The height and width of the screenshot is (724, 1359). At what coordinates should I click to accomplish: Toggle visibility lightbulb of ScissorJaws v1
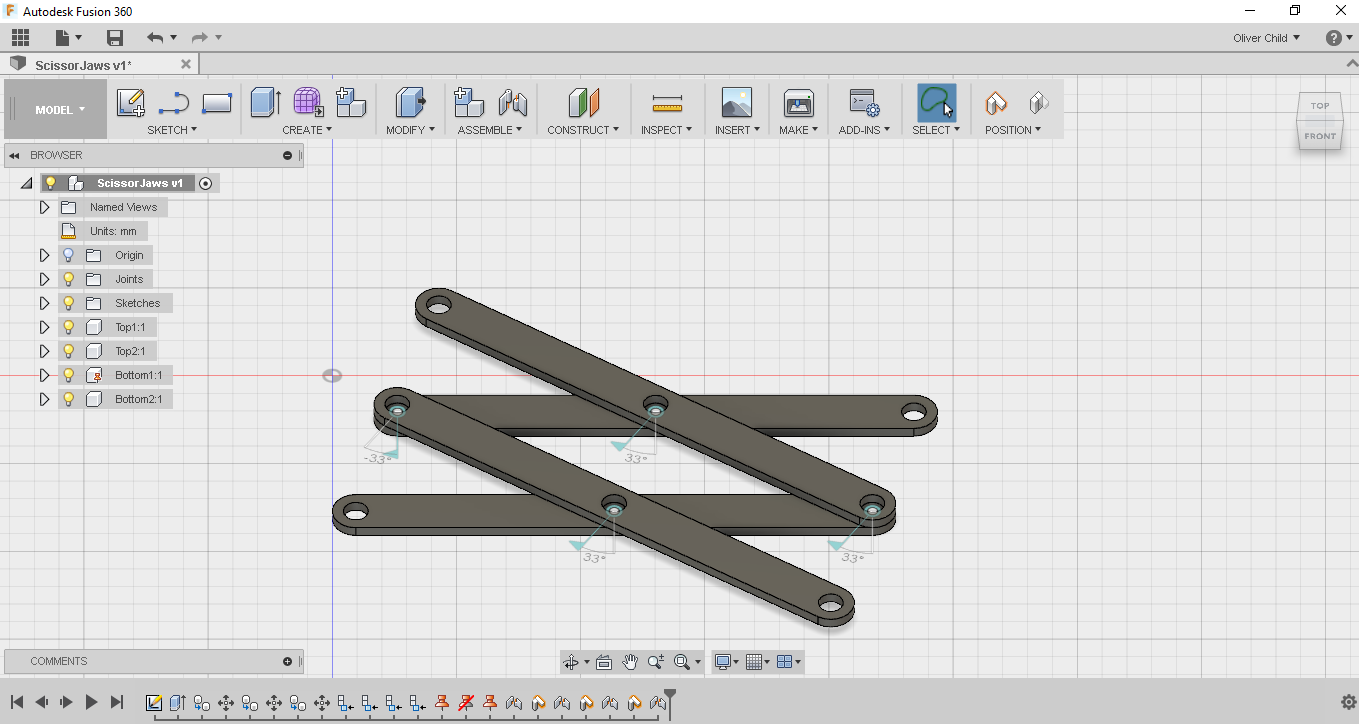50,183
